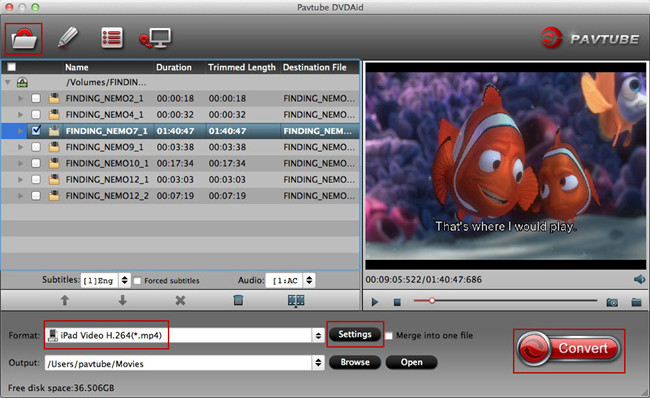Viewport: 650px width, 398px height.
Task: Click the Open output folder button
Action: [411, 362]
